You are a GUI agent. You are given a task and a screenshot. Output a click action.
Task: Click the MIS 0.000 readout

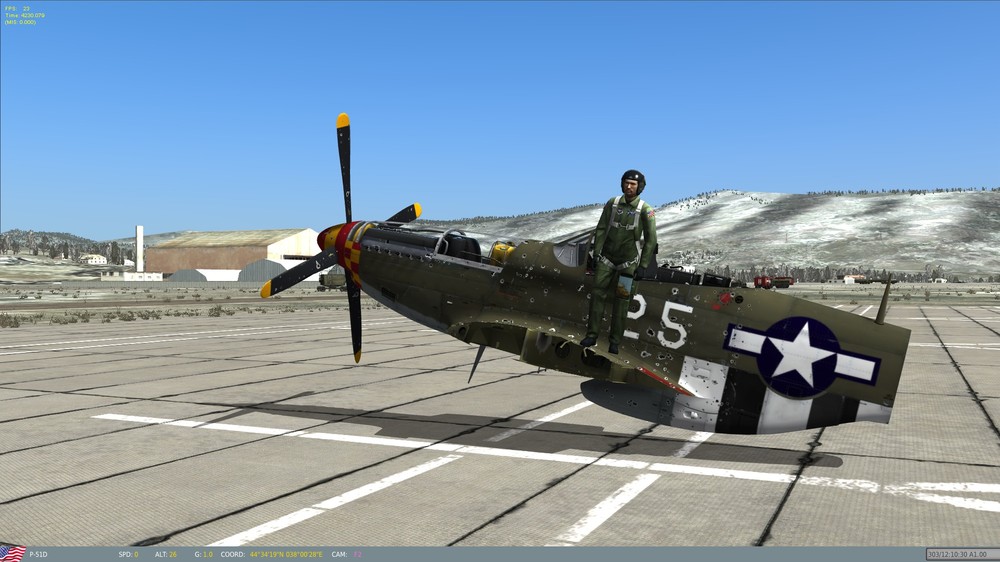click(20, 22)
